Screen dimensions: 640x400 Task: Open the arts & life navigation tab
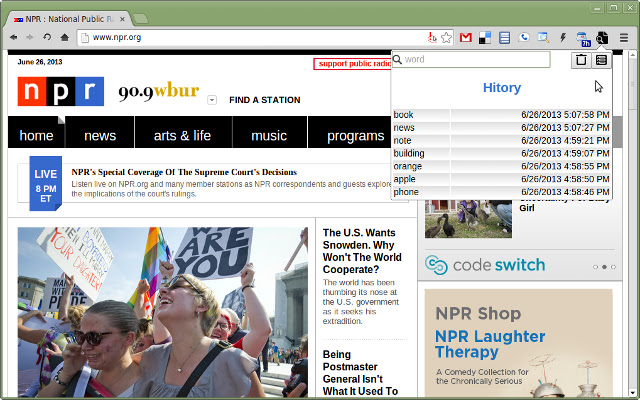click(182, 132)
